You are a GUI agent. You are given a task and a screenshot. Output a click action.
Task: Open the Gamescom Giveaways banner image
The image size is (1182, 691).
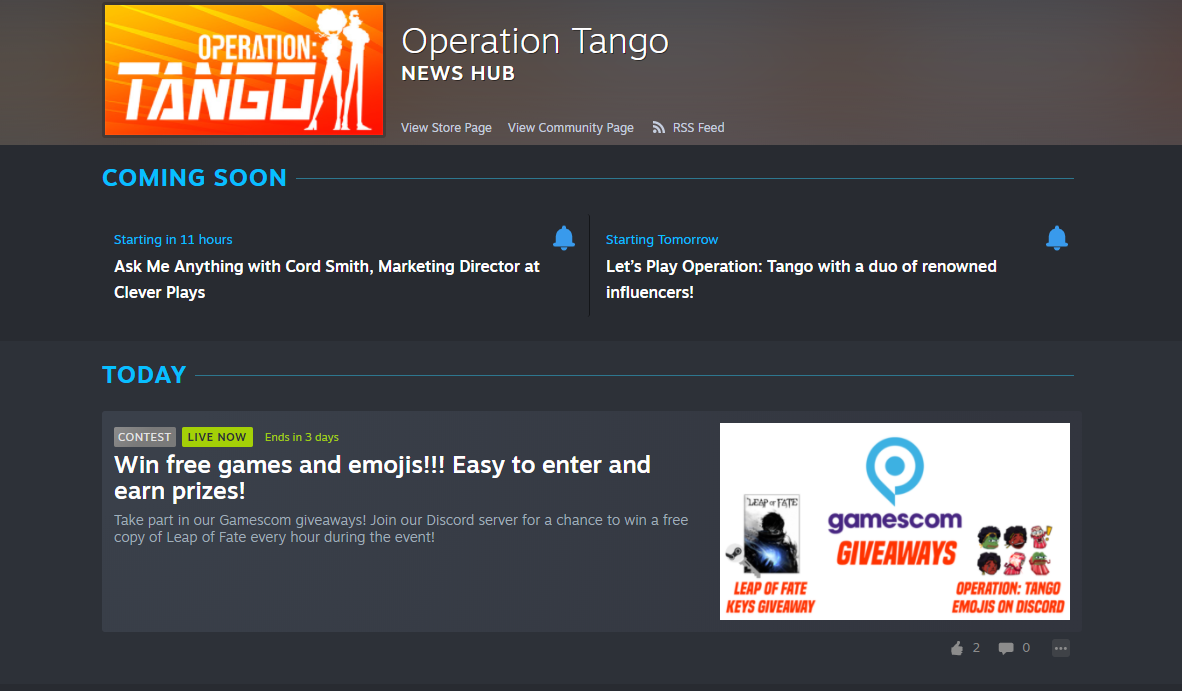(895, 521)
